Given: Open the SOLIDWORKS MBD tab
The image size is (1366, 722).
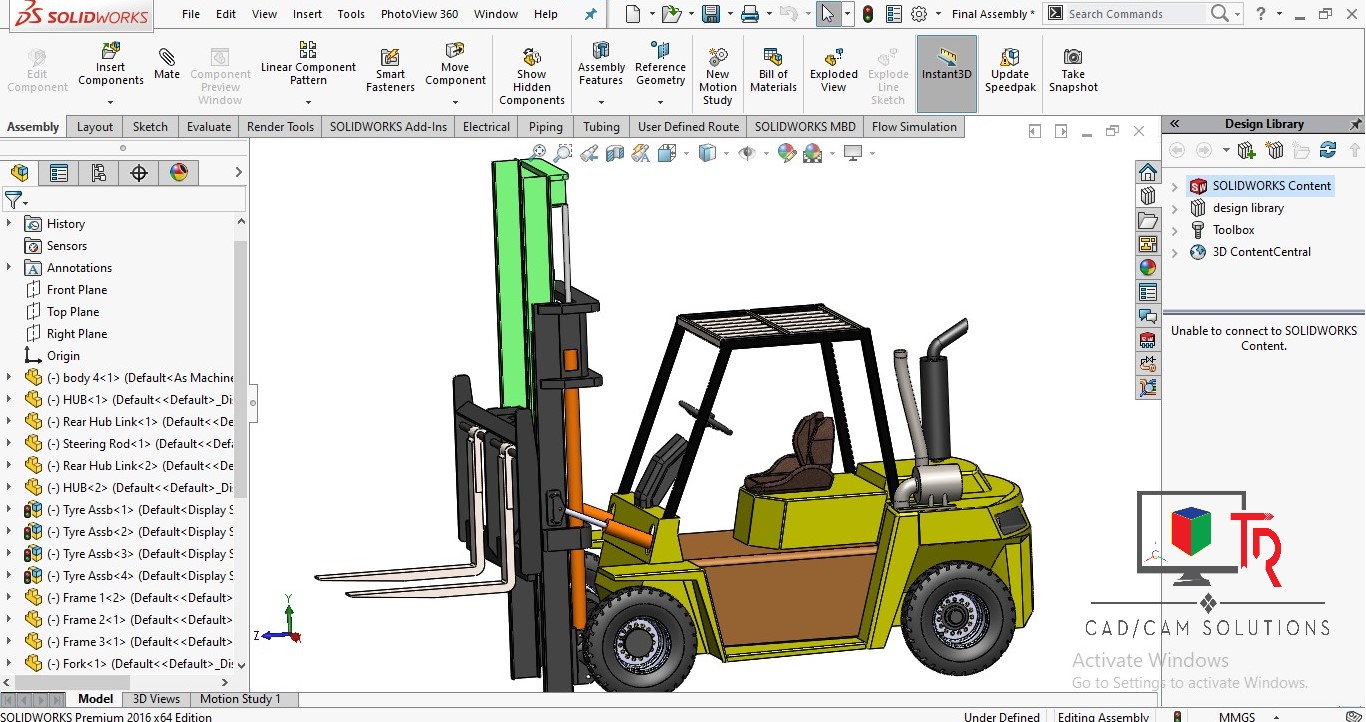Looking at the screenshot, I should tap(805, 127).
